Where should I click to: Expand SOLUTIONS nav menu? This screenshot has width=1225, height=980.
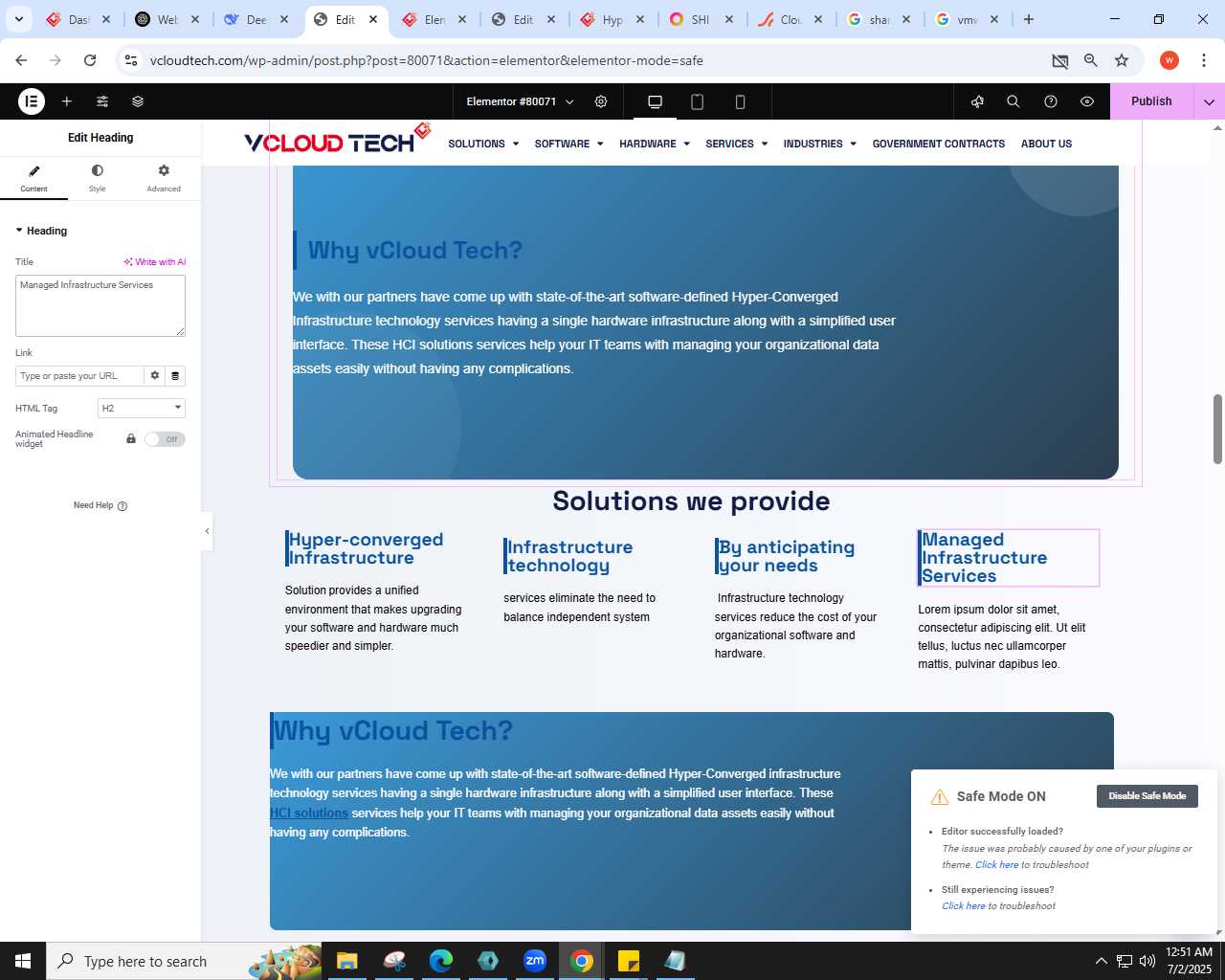[483, 144]
